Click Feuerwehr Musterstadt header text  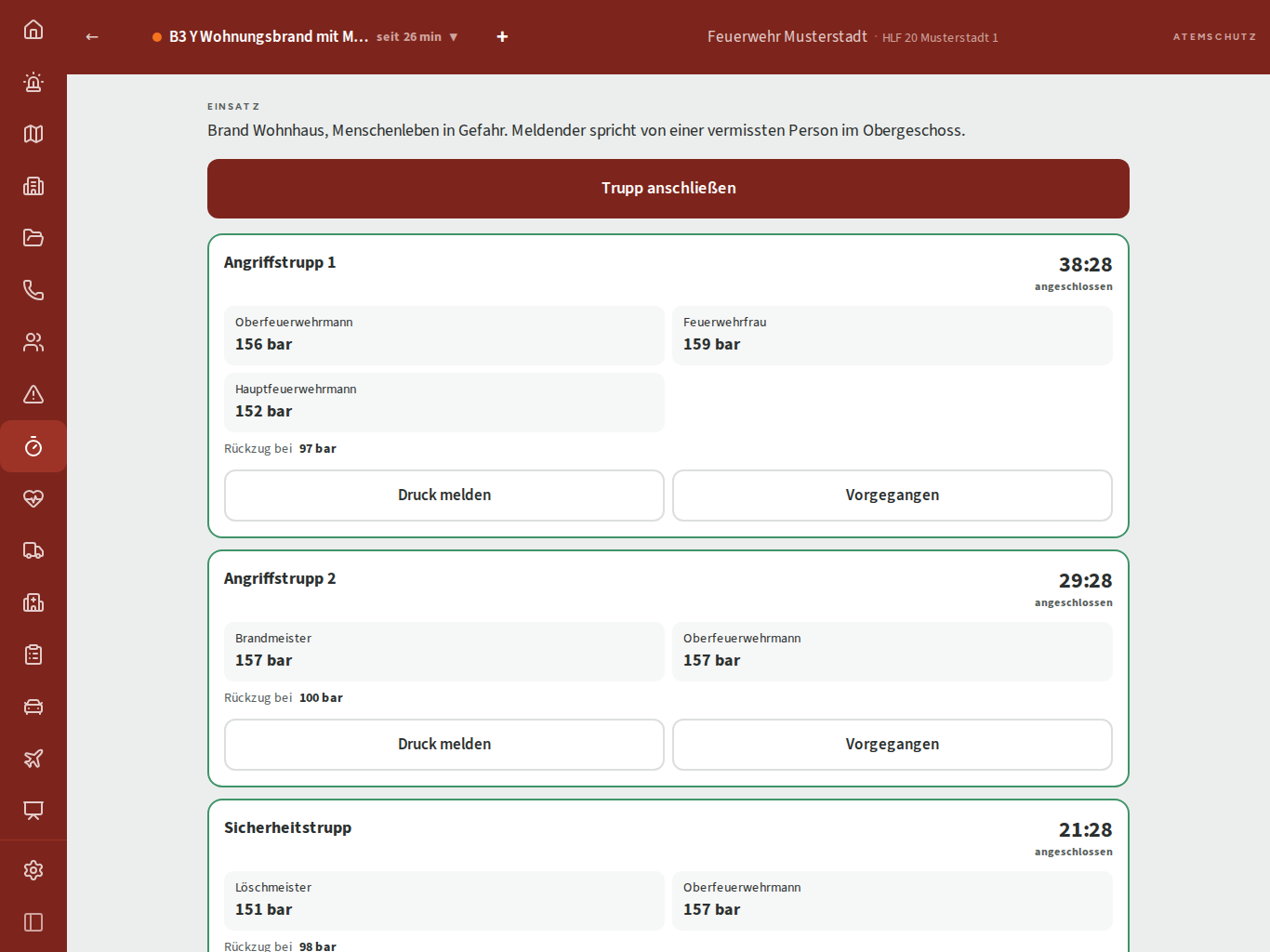tap(787, 36)
